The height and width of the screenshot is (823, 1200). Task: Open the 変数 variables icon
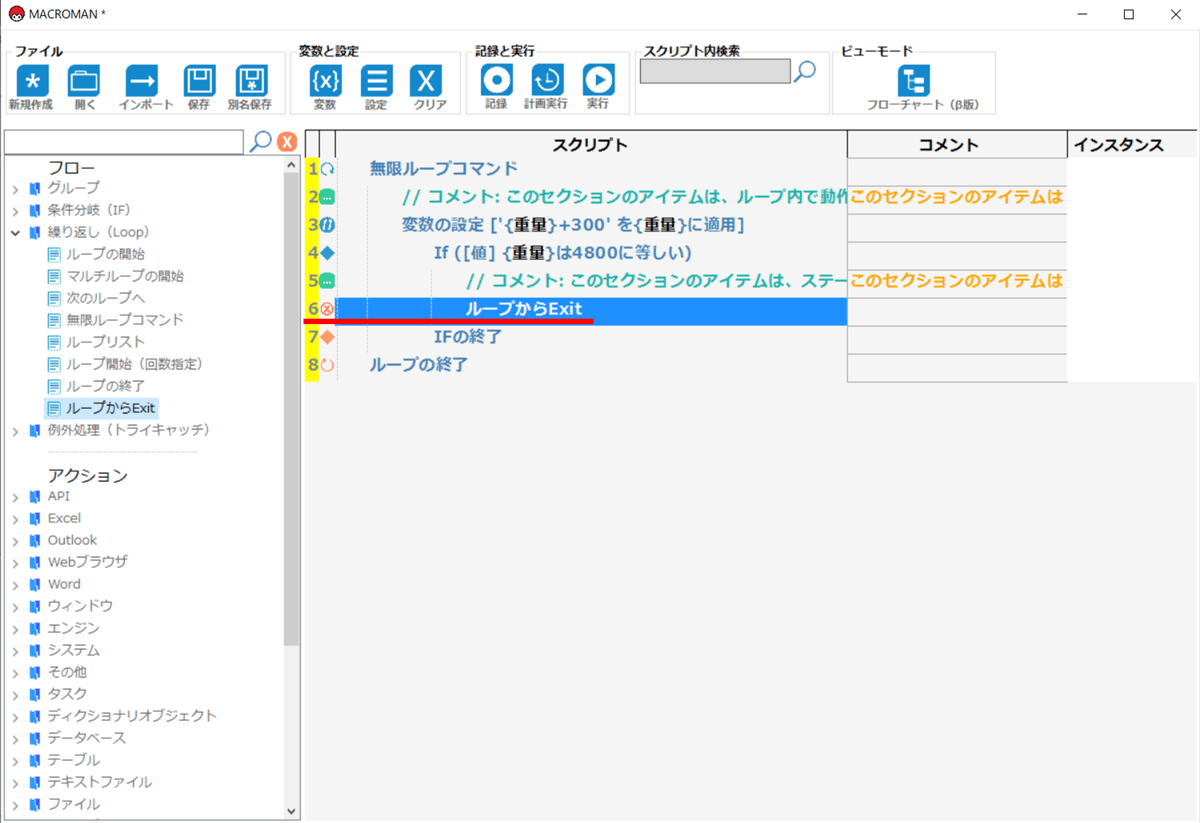[325, 82]
